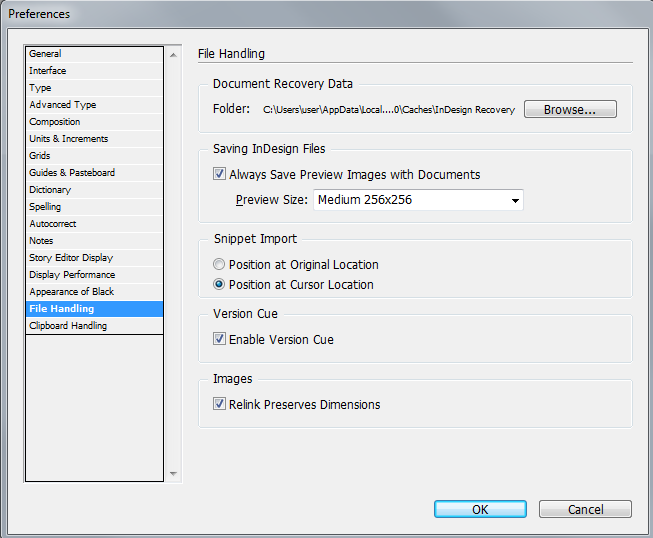Click the recovery folder path text

(x=389, y=110)
